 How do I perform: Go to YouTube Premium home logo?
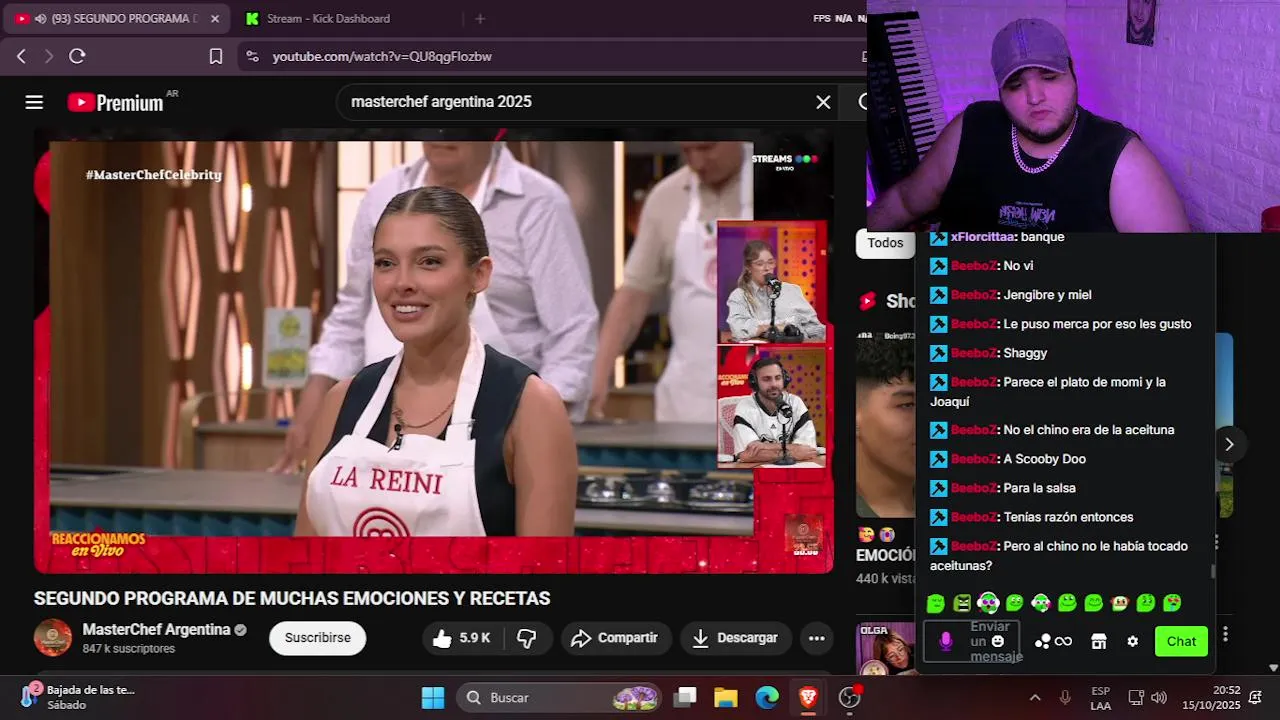pyautogui.click(x=115, y=102)
